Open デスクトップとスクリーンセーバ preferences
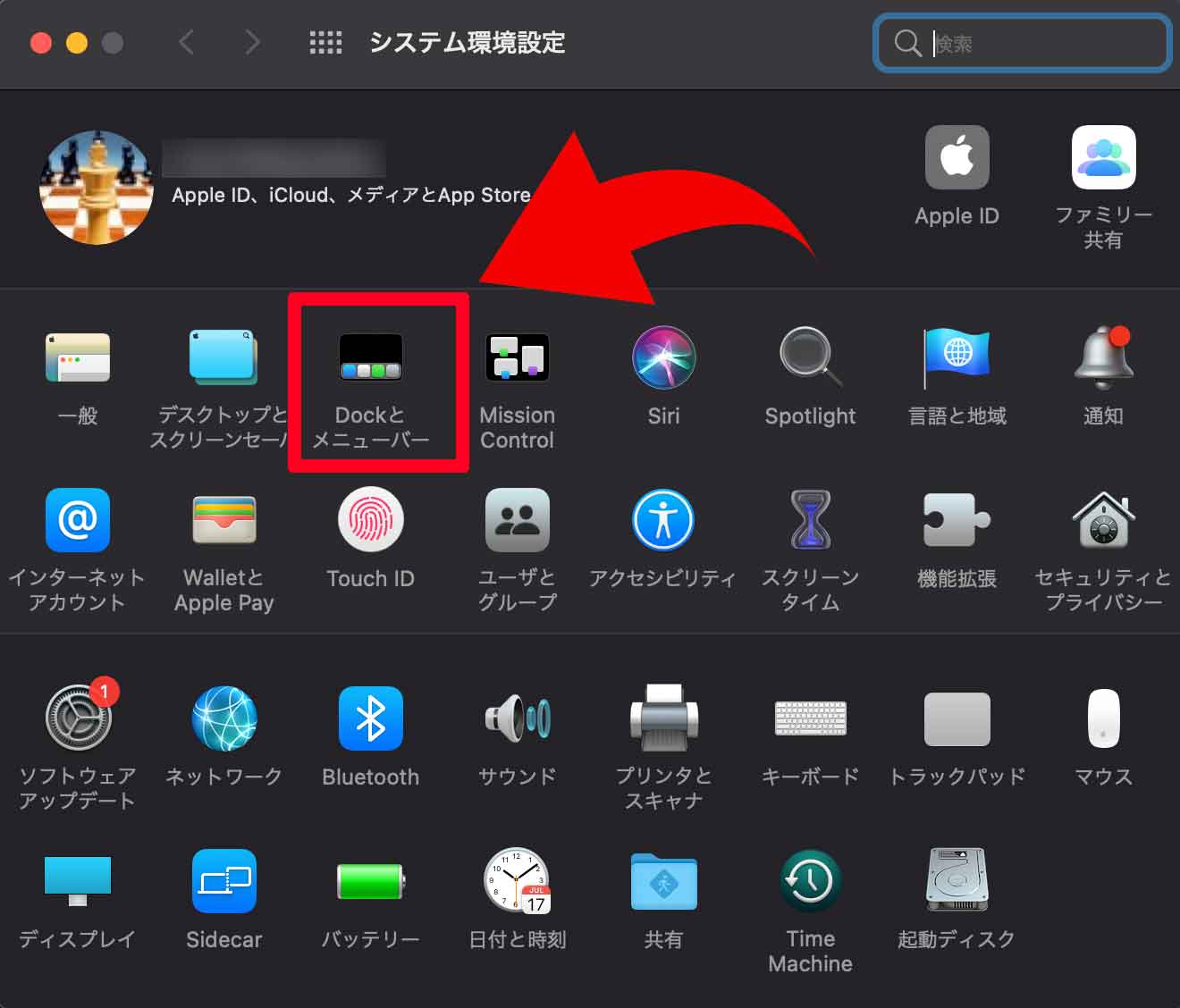1180x1008 pixels. pos(223,357)
